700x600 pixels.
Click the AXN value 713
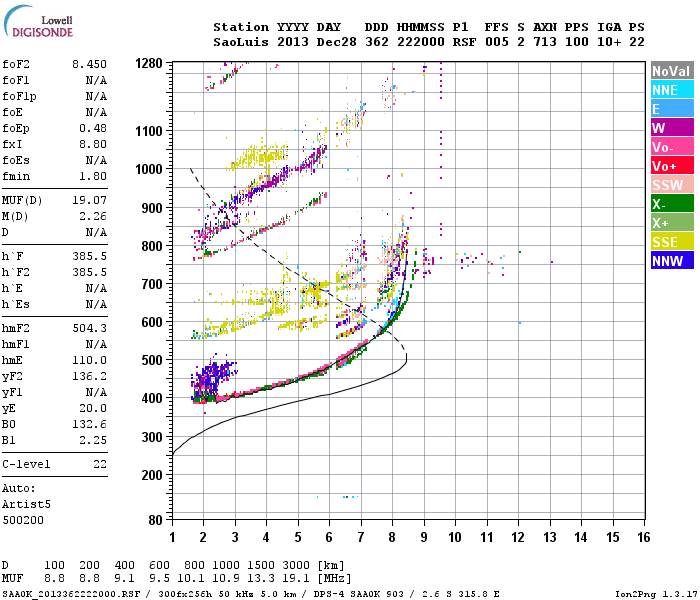545,42
